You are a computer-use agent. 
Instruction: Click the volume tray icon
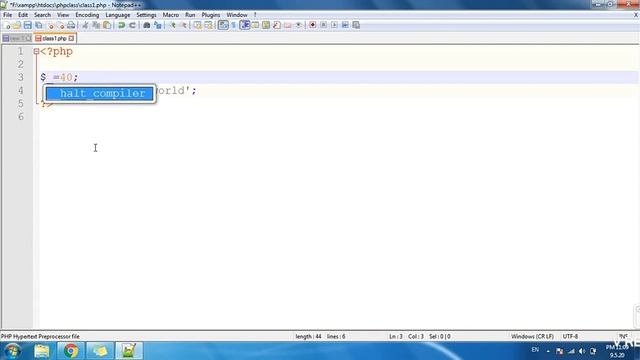point(582,351)
